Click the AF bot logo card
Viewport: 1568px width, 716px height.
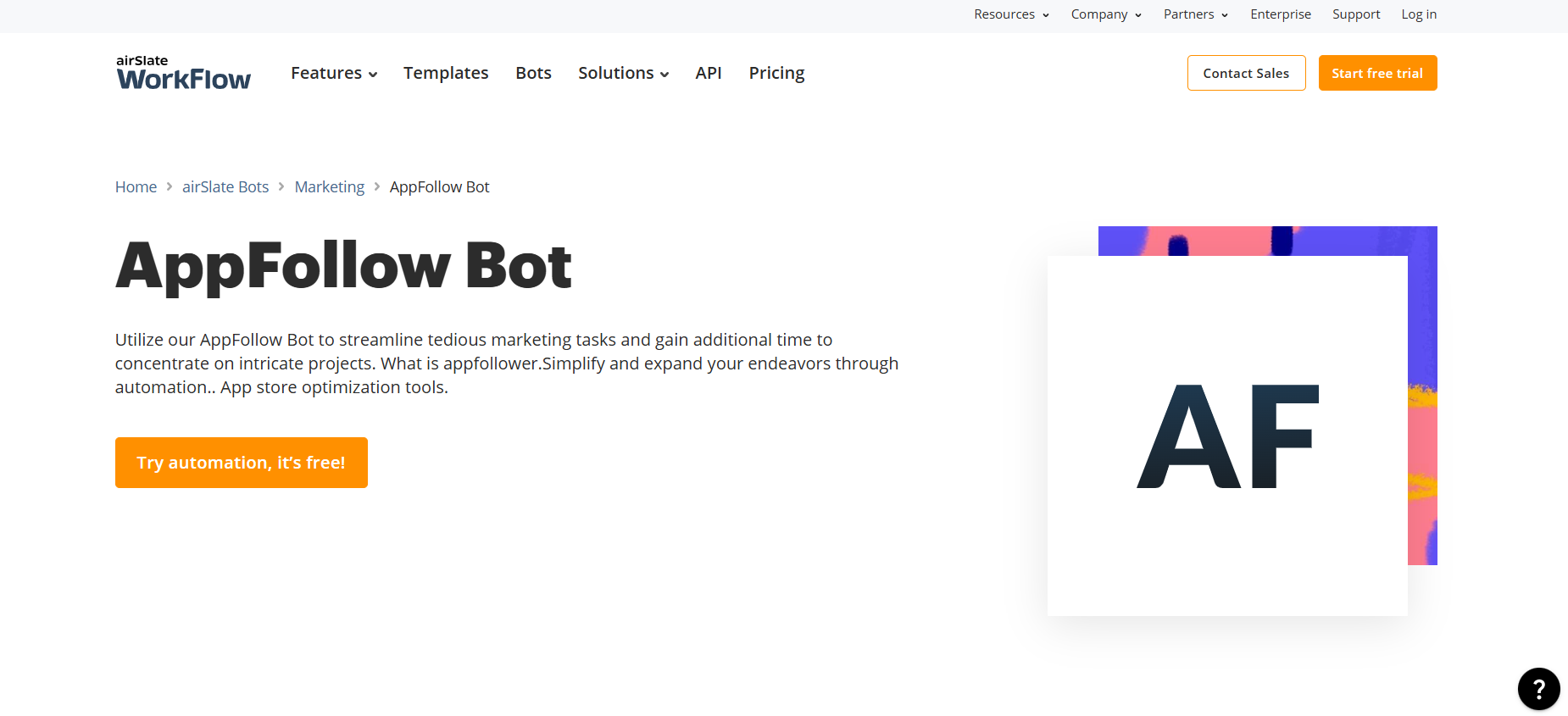tap(1227, 436)
